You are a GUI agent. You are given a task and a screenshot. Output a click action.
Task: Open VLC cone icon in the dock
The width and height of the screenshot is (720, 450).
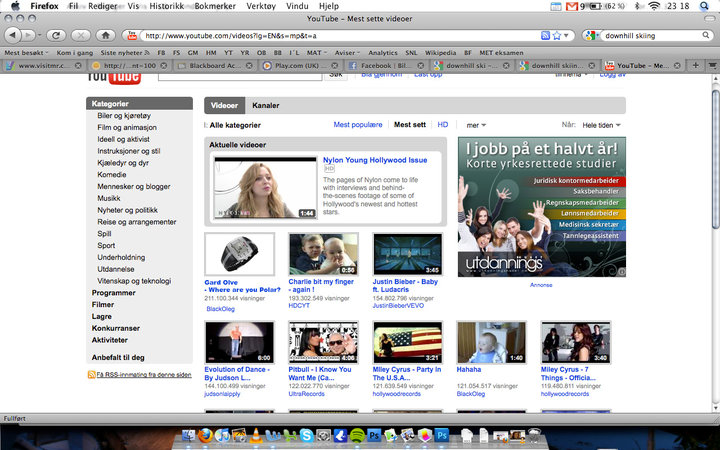pos(256,435)
